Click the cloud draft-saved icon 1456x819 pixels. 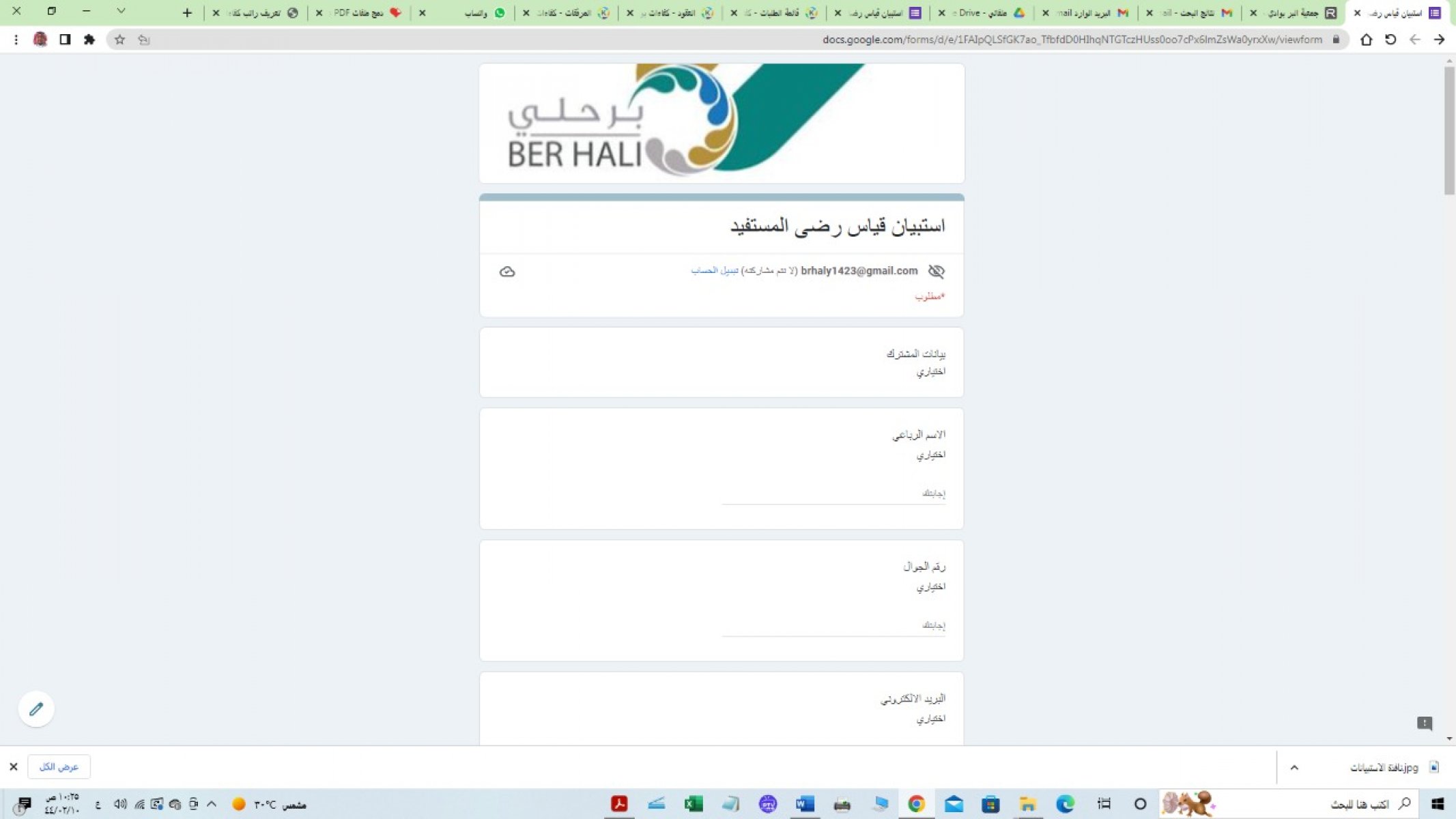click(507, 272)
